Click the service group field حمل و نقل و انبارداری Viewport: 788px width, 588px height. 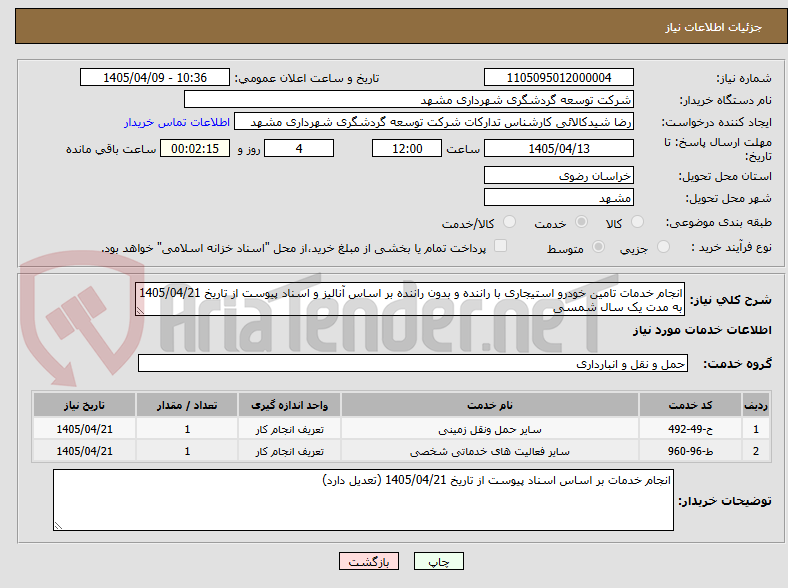tap(413, 363)
